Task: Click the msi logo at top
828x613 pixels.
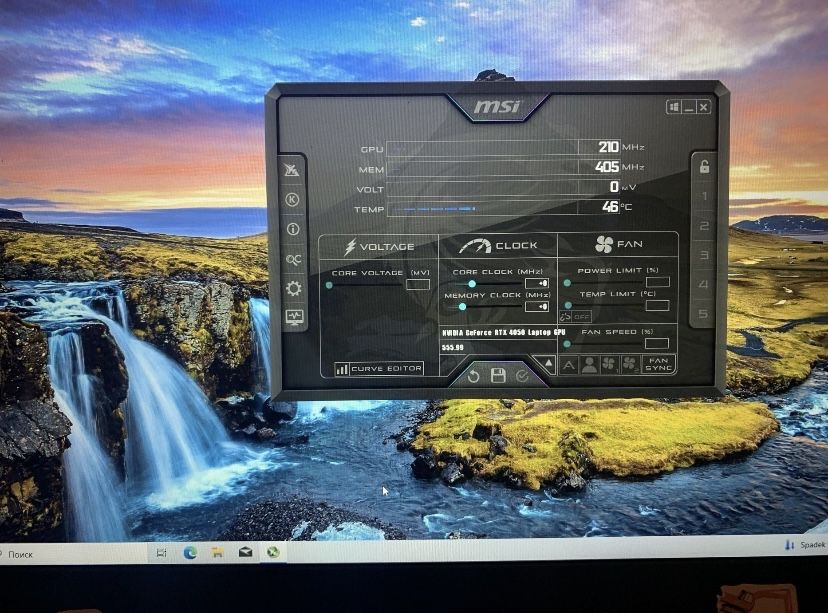Action: [497, 107]
